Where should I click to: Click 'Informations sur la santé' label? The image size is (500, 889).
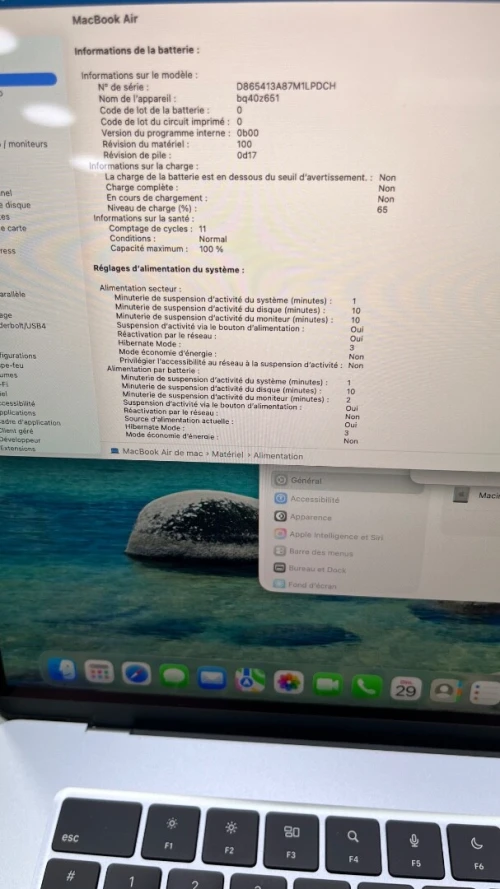coord(144,218)
